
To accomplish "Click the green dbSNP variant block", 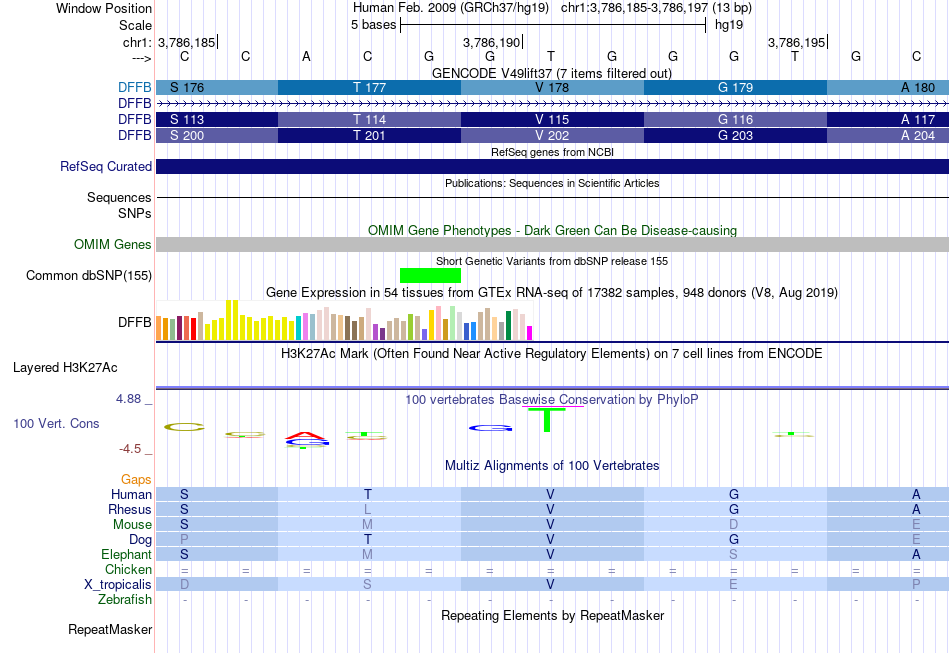I will [430, 276].
